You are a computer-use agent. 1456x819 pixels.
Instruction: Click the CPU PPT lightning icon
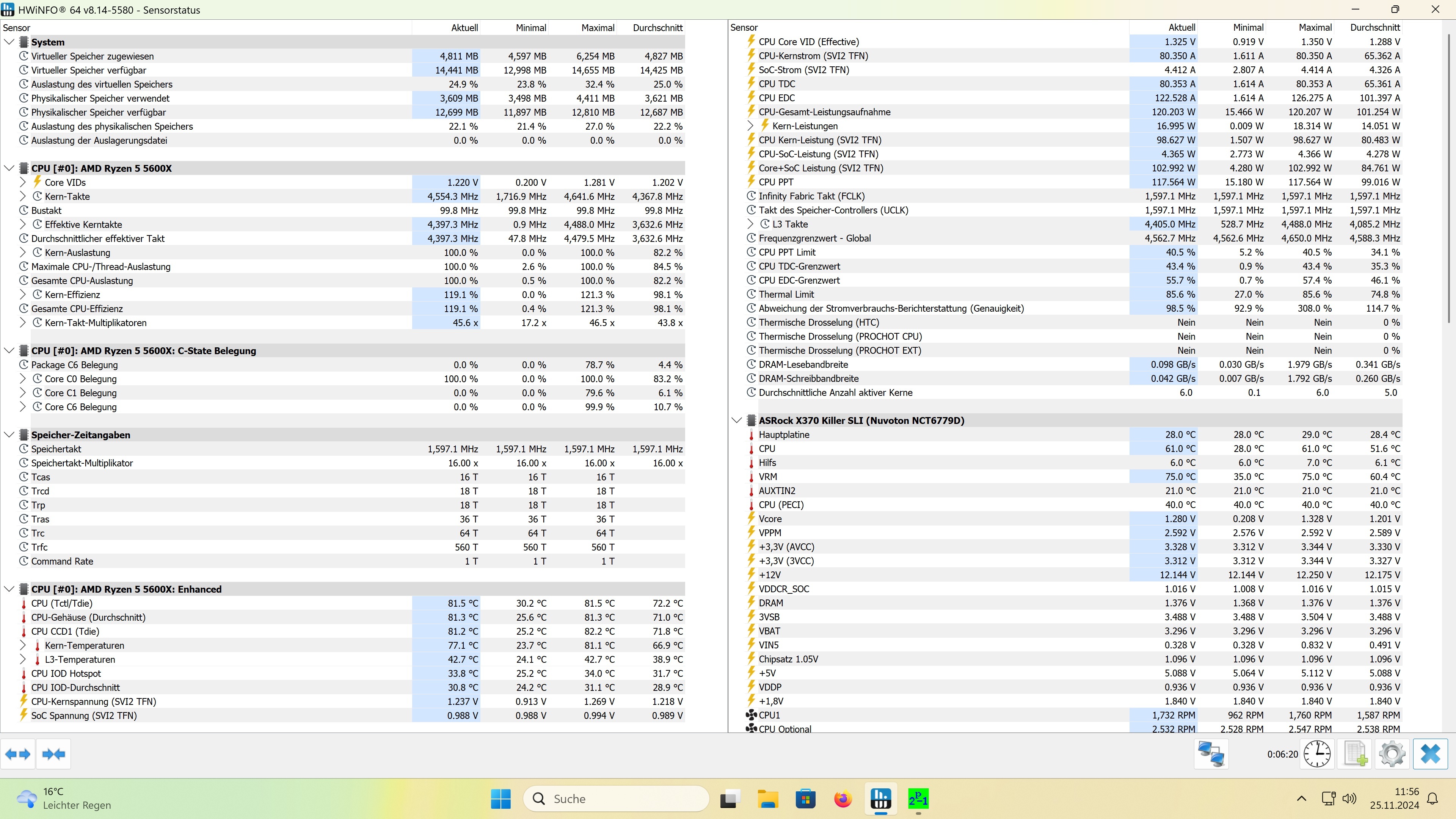pyautogui.click(x=751, y=182)
